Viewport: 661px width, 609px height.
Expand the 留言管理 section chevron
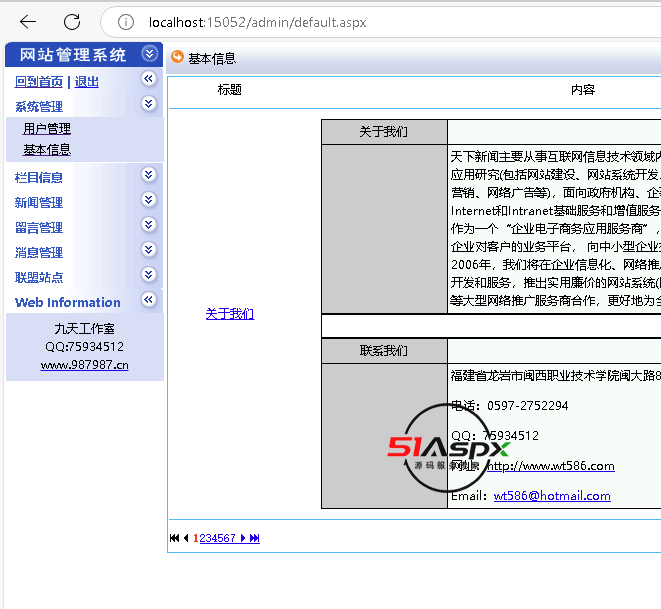point(149,225)
